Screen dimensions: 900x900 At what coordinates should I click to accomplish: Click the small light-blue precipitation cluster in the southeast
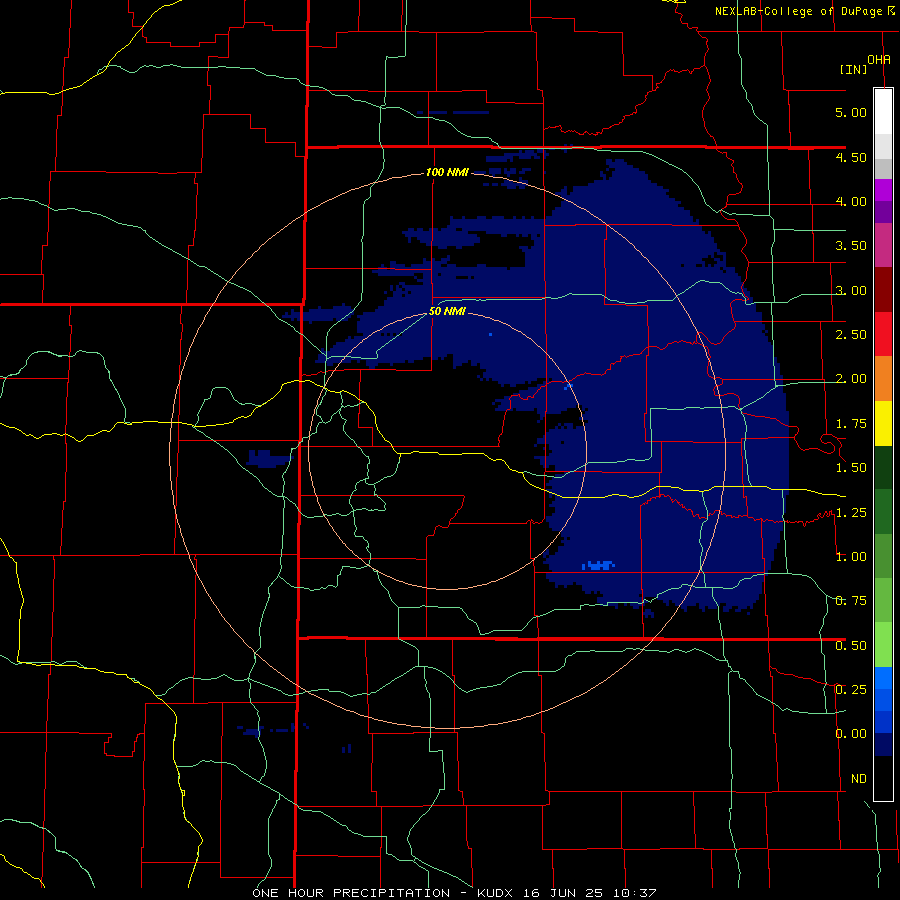point(598,565)
